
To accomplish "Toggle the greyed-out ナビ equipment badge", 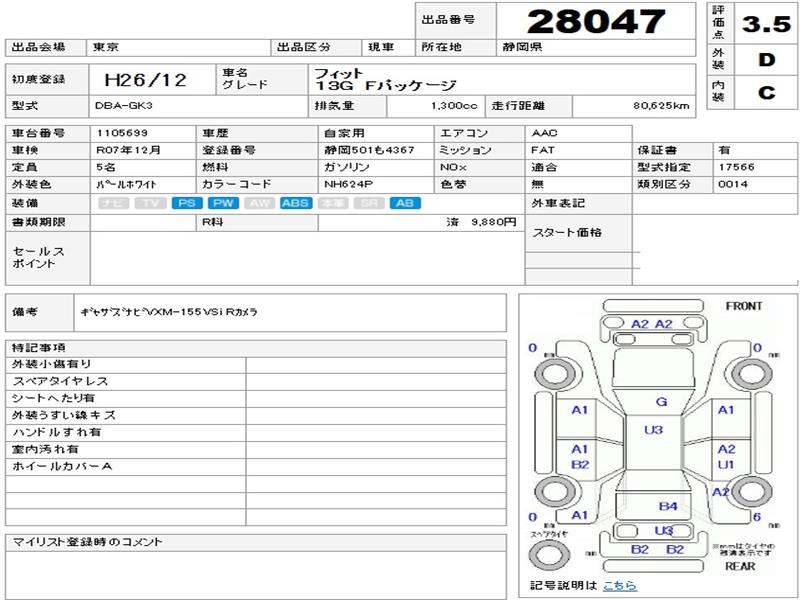I will coord(114,203).
